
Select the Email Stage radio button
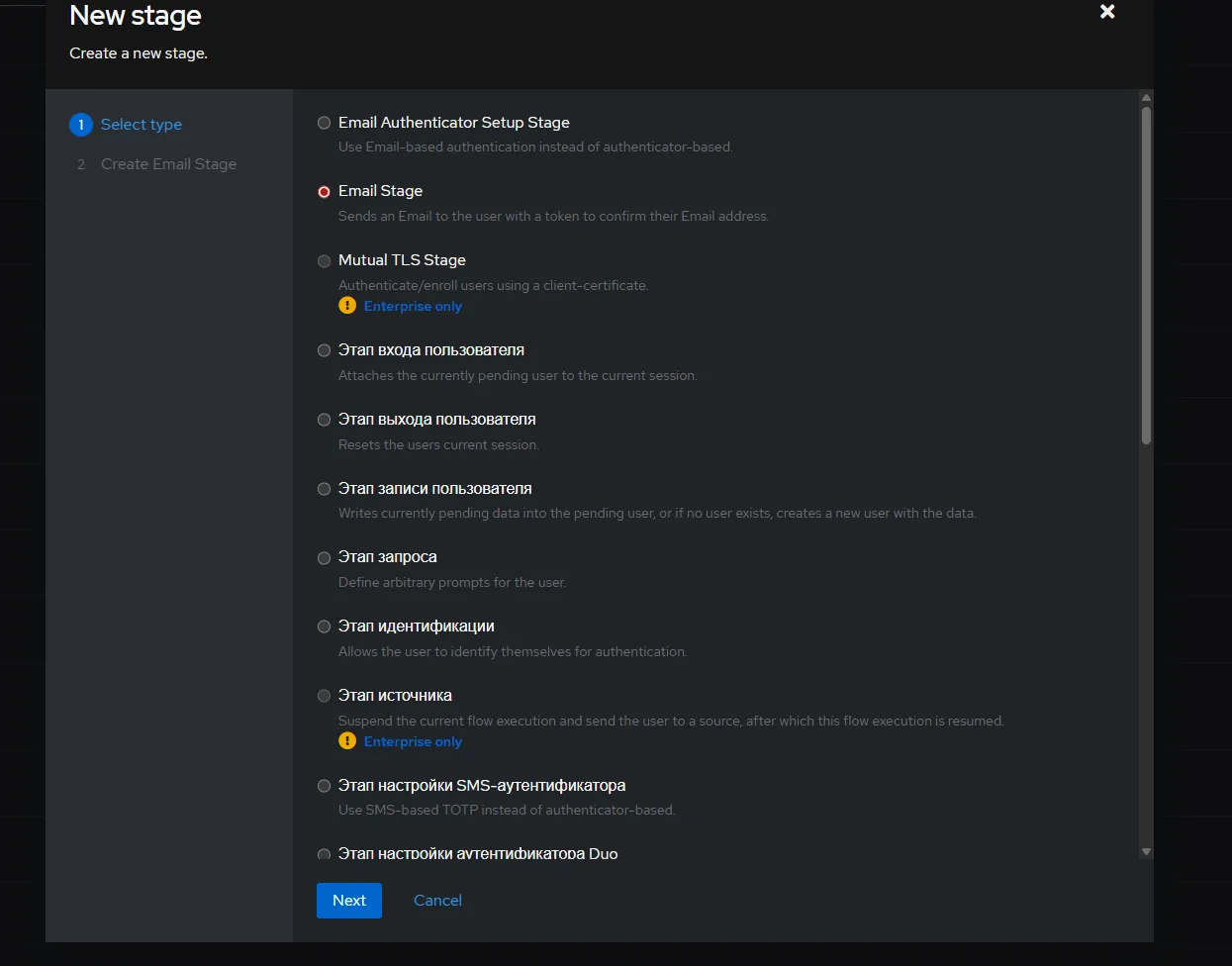tap(324, 192)
